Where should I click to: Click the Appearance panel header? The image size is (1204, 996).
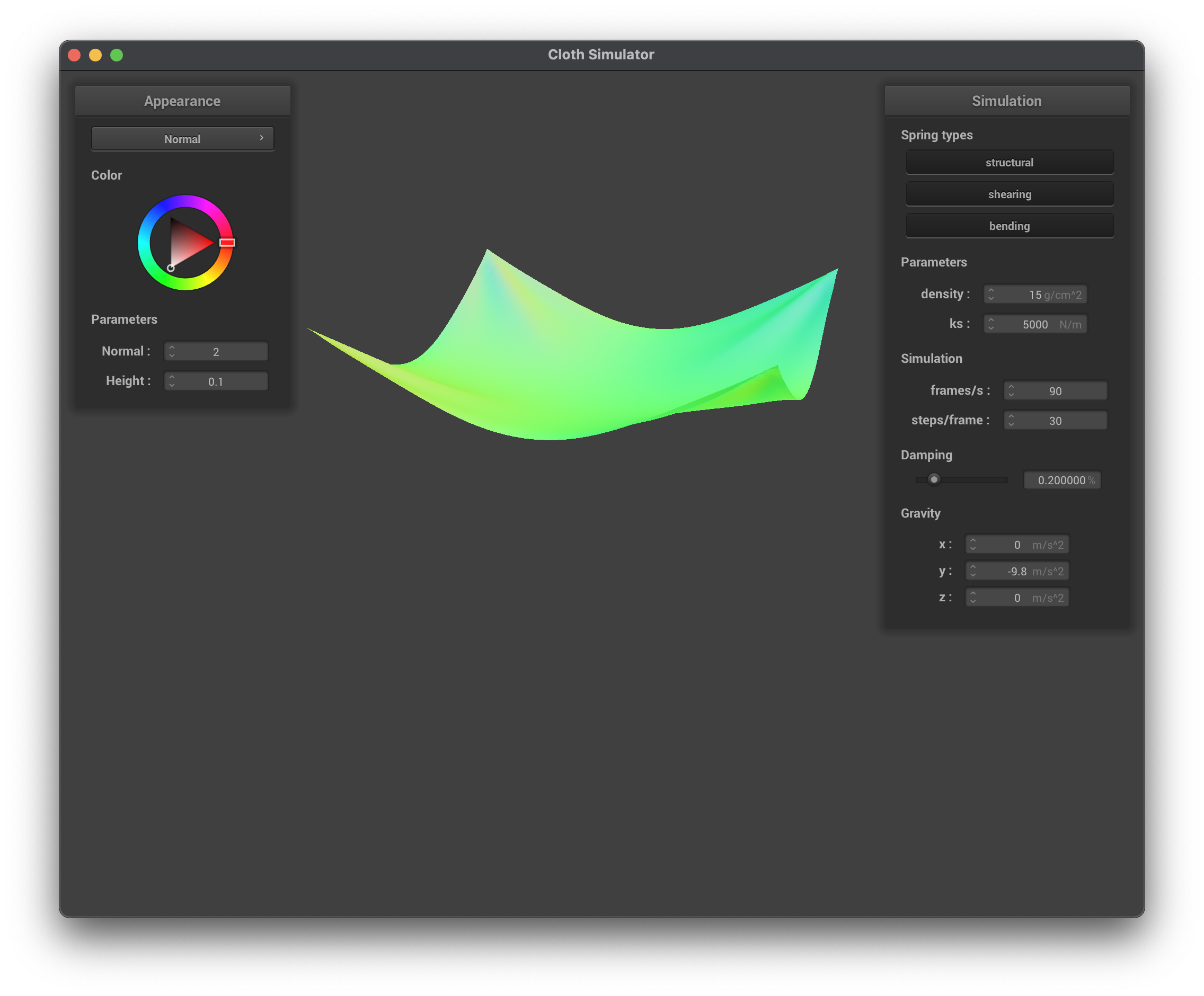coord(182,101)
